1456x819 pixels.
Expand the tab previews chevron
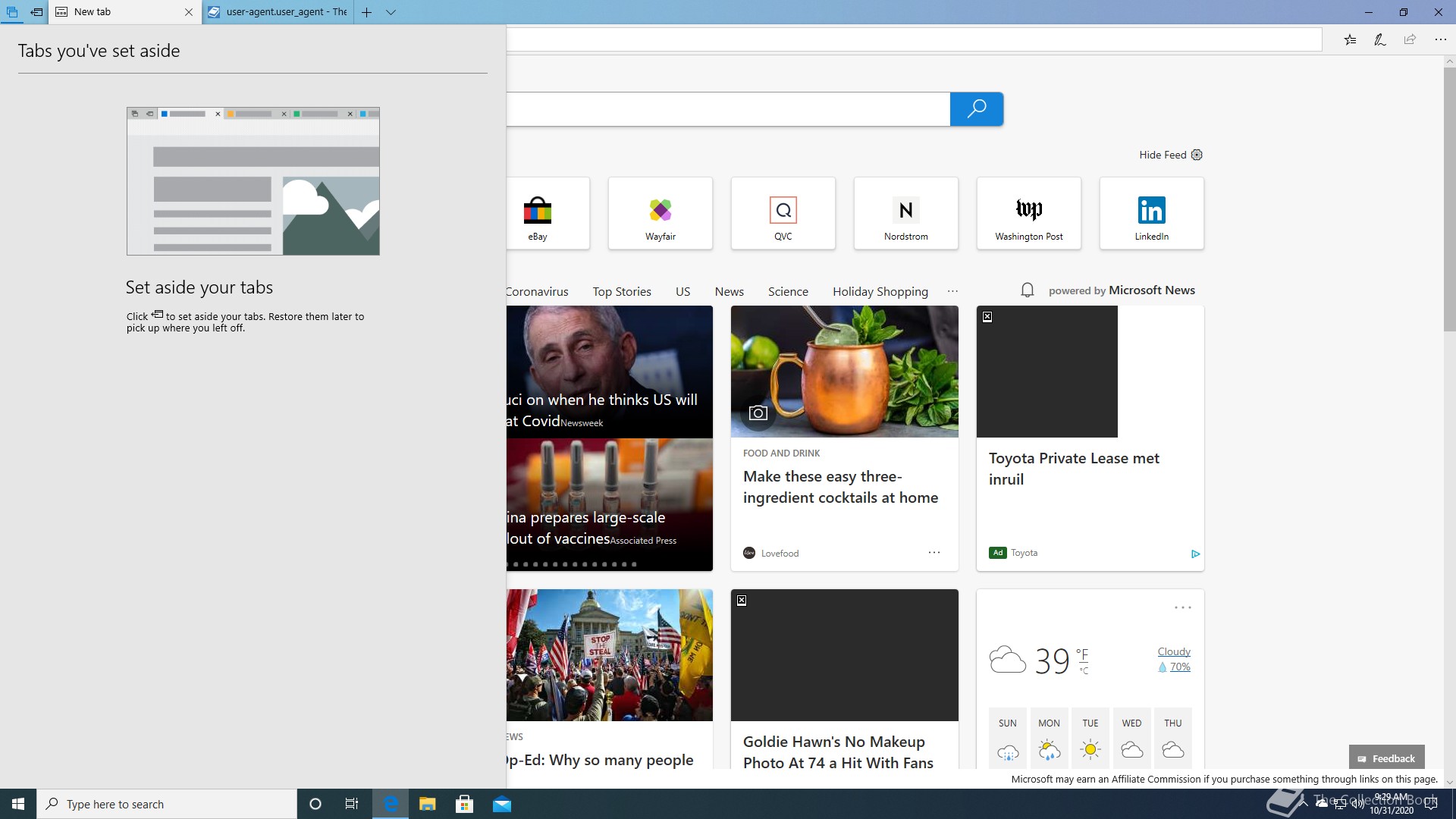(391, 12)
